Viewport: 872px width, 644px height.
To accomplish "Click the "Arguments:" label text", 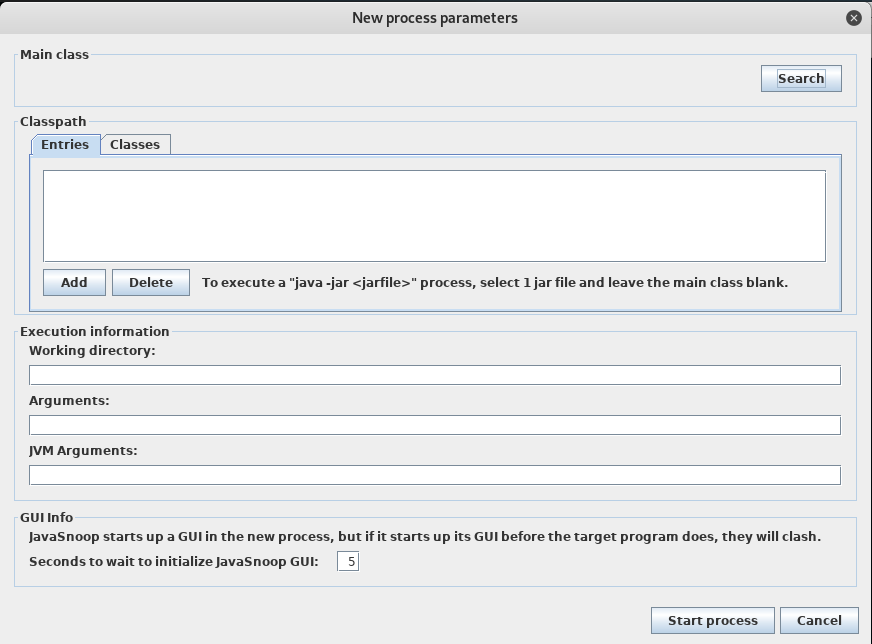I will point(69,401).
